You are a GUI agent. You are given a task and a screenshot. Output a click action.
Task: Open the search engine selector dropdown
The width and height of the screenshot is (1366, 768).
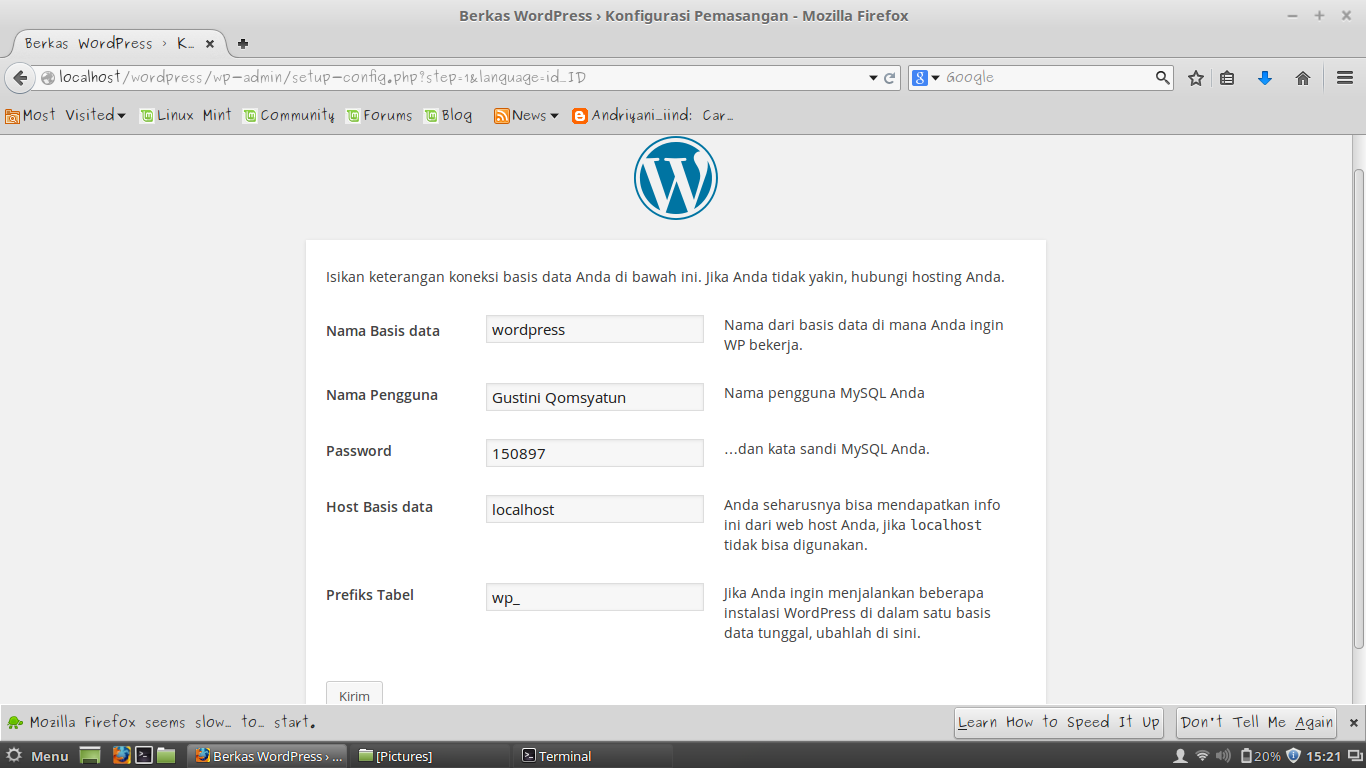926,78
